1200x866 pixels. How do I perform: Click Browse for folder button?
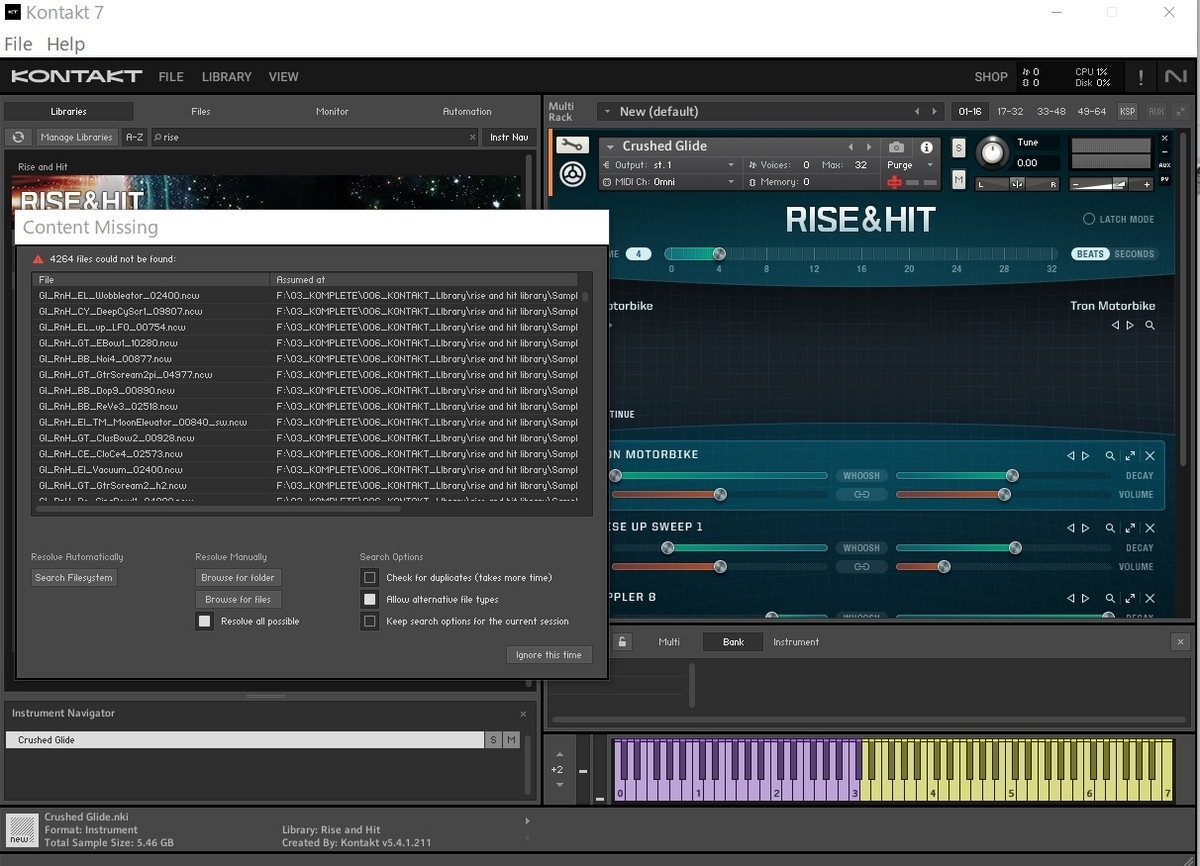tap(238, 578)
